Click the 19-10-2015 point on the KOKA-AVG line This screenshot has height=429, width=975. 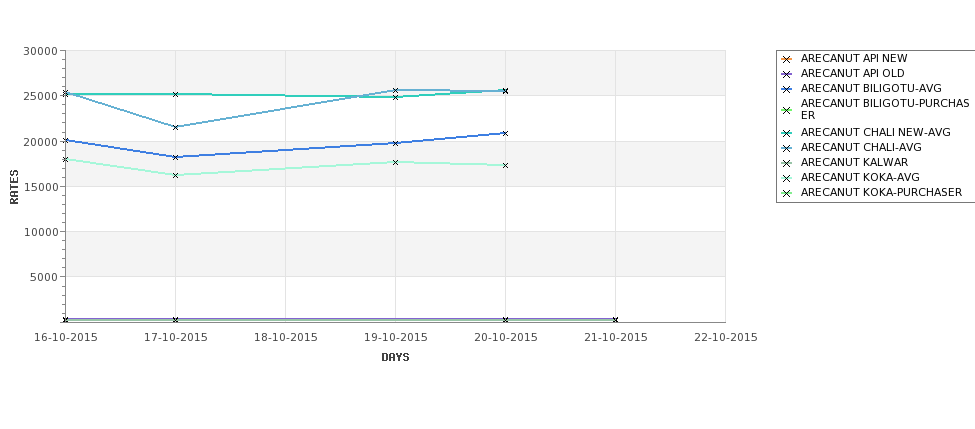395,162
